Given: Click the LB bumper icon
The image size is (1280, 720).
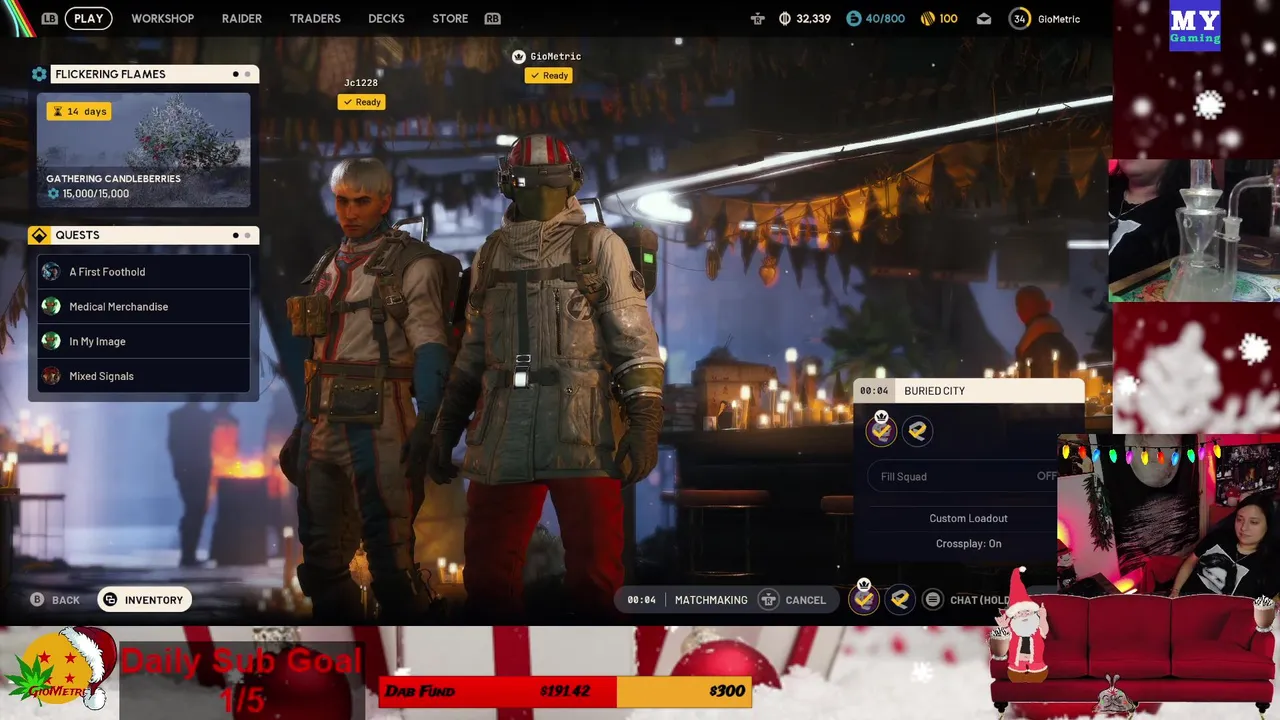Looking at the screenshot, I should (x=50, y=18).
